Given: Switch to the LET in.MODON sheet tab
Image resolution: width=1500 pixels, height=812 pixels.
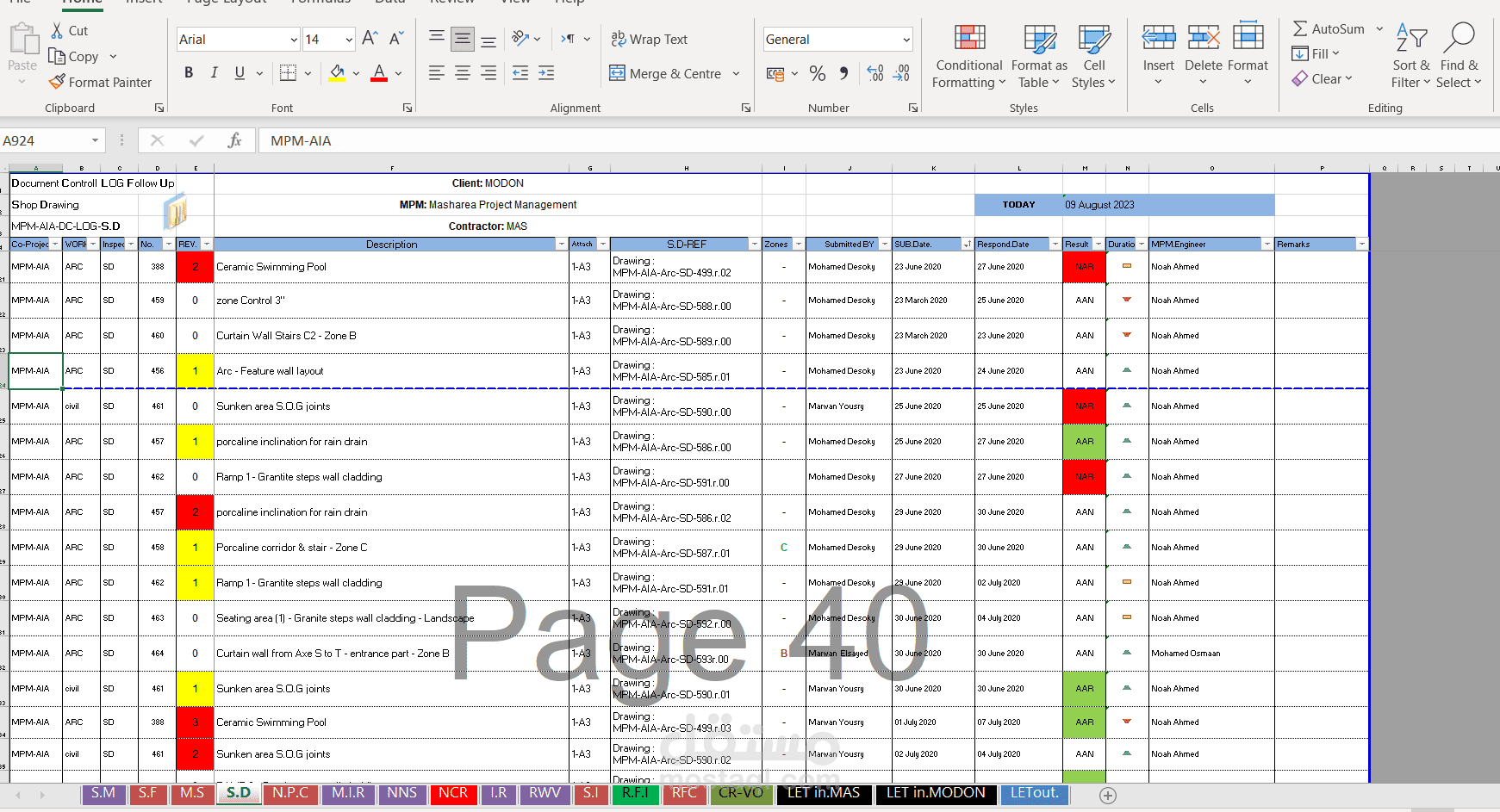Looking at the screenshot, I should (936, 793).
